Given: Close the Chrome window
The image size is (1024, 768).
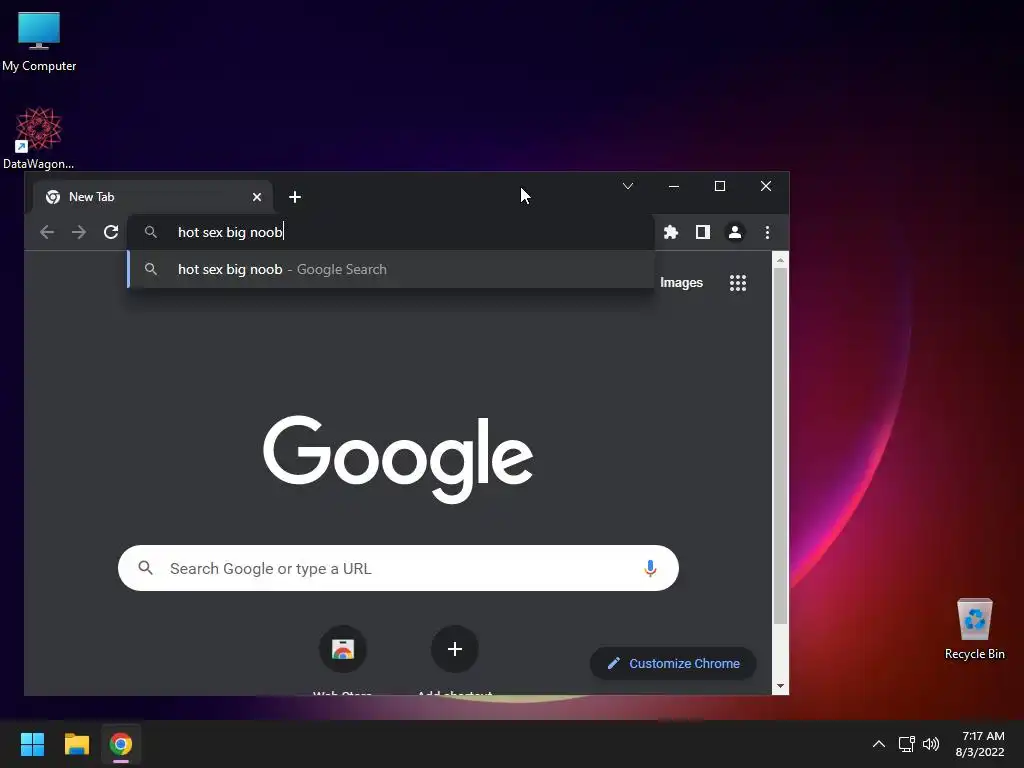Looking at the screenshot, I should [766, 186].
